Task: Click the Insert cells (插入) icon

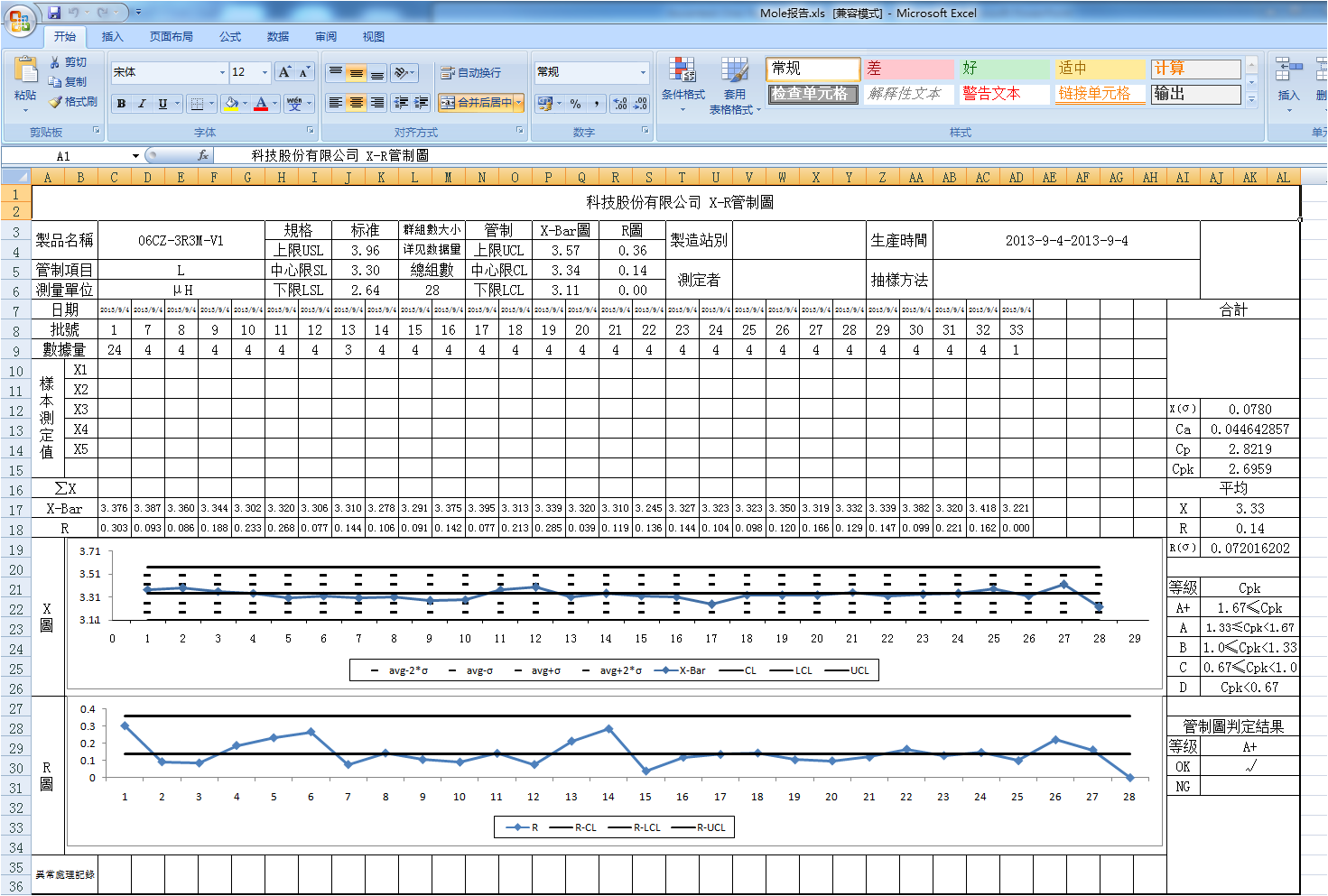Action: coord(1288,69)
